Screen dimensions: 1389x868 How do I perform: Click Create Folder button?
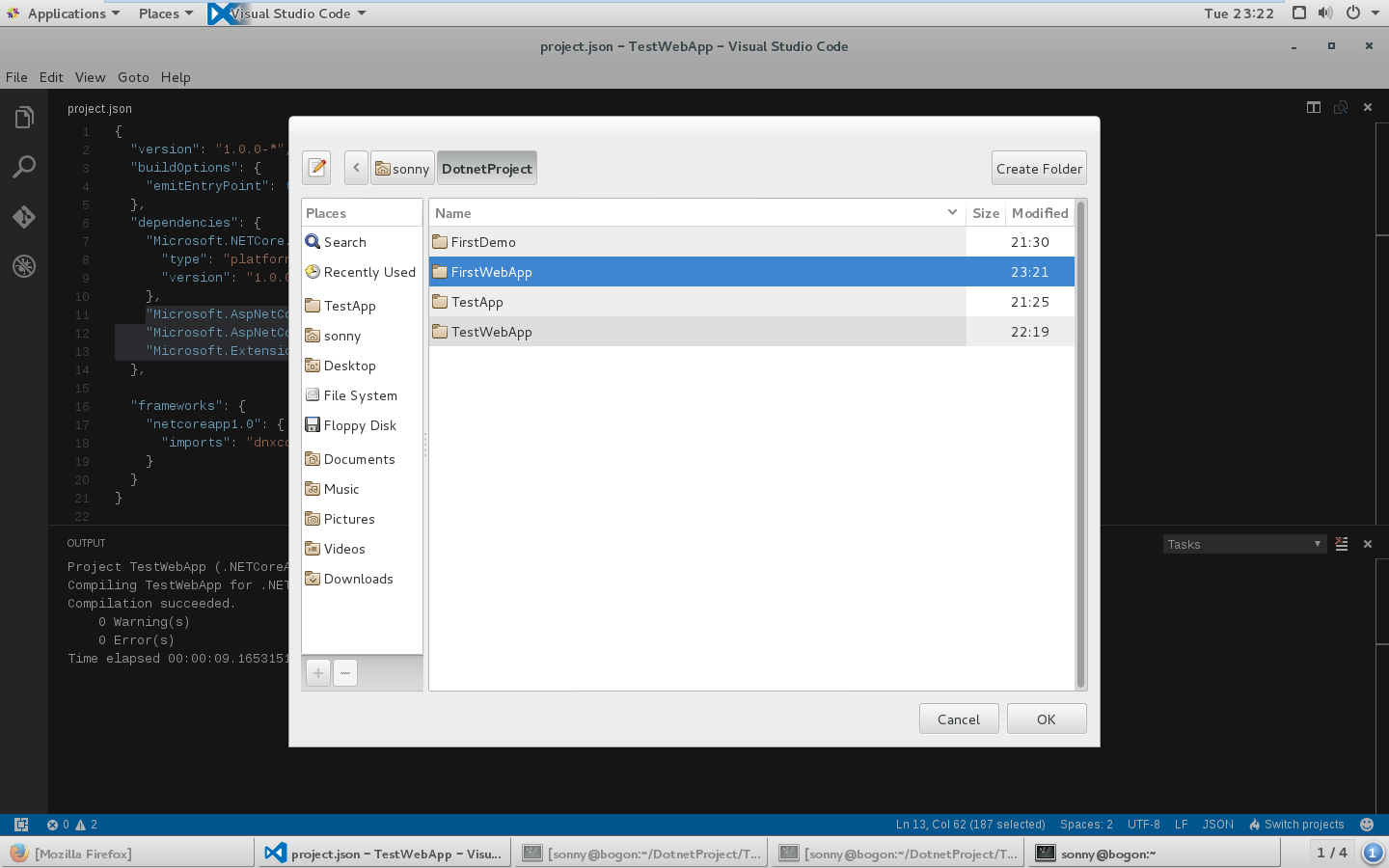tap(1039, 168)
